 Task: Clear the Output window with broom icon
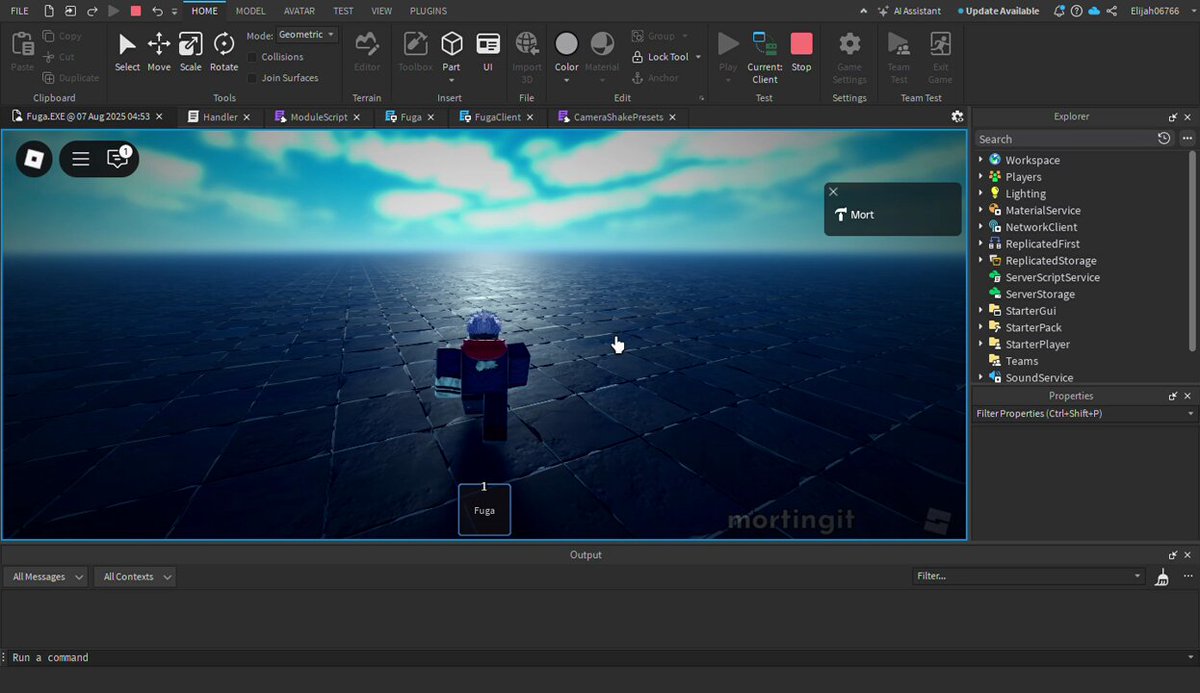click(1162, 577)
